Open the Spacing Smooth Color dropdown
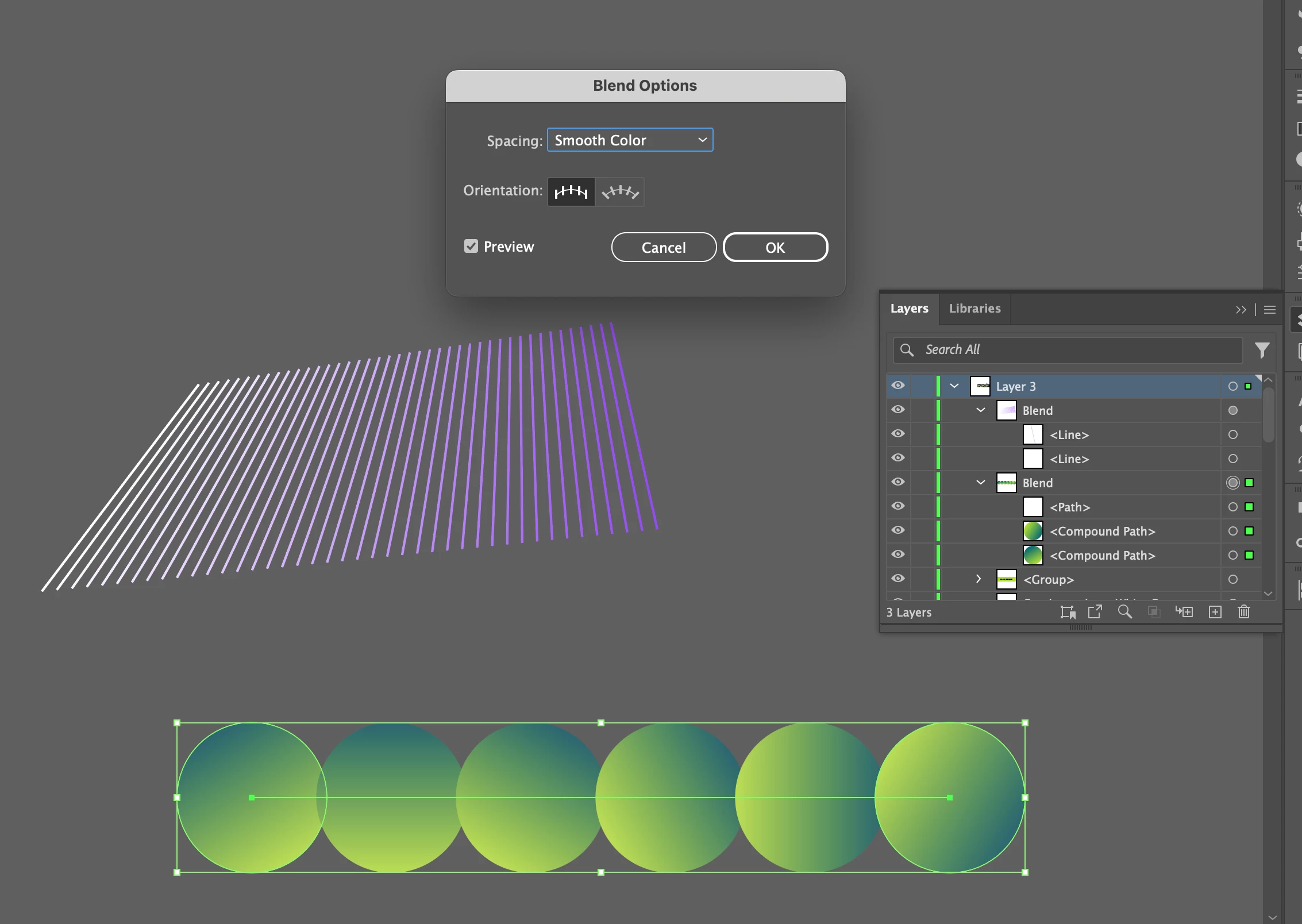This screenshot has height=924, width=1302. 630,140
